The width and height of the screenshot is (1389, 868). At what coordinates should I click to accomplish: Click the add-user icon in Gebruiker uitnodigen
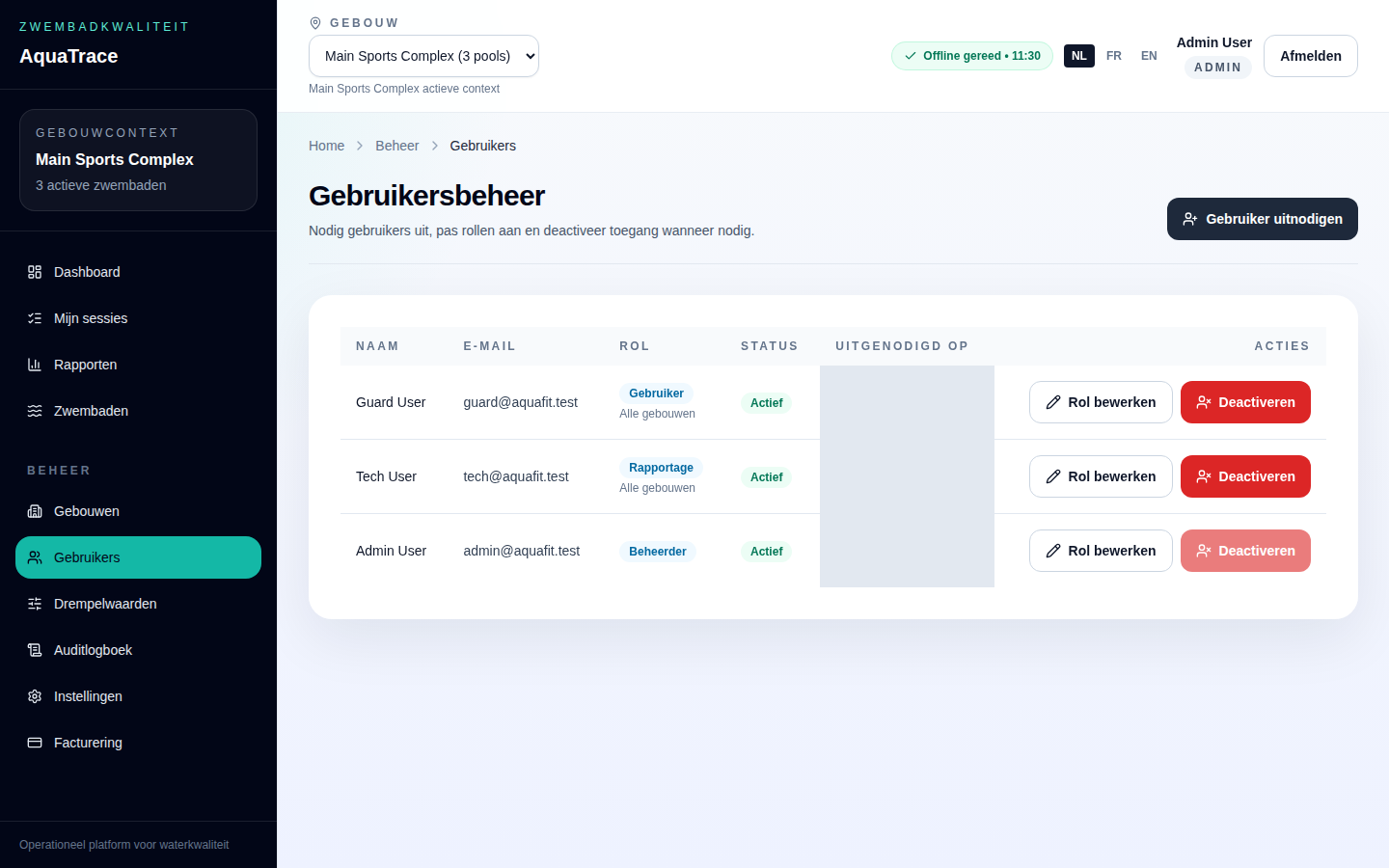(1190, 219)
